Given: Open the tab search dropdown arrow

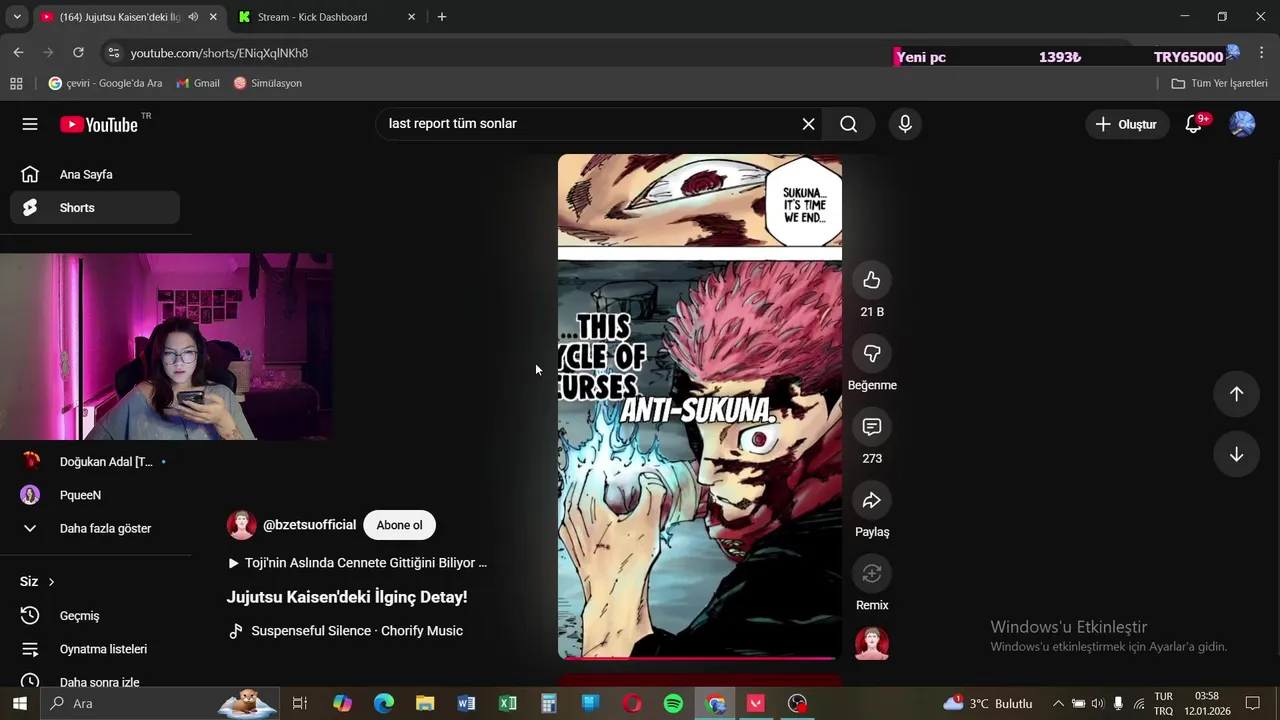Looking at the screenshot, I should 16,17.
